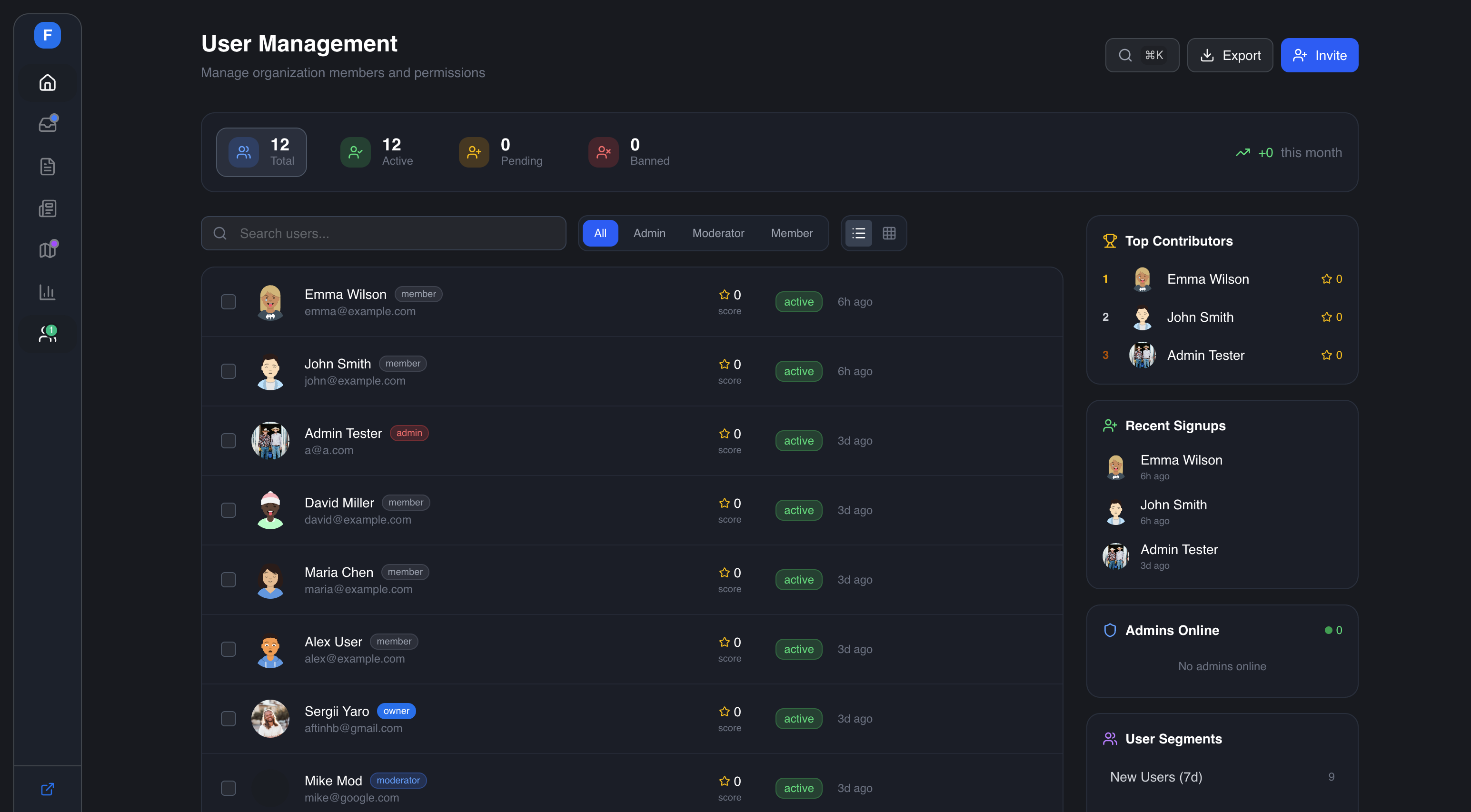Filter users by Admin role tab

[x=649, y=233]
